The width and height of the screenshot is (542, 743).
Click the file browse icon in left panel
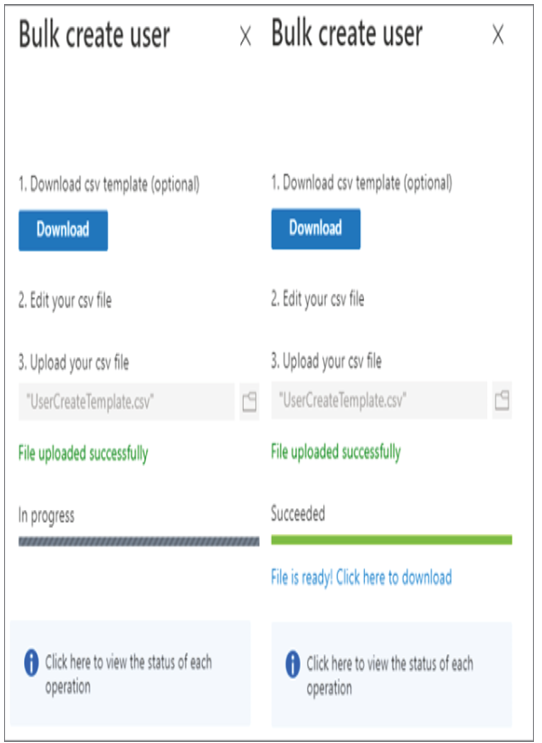249,402
